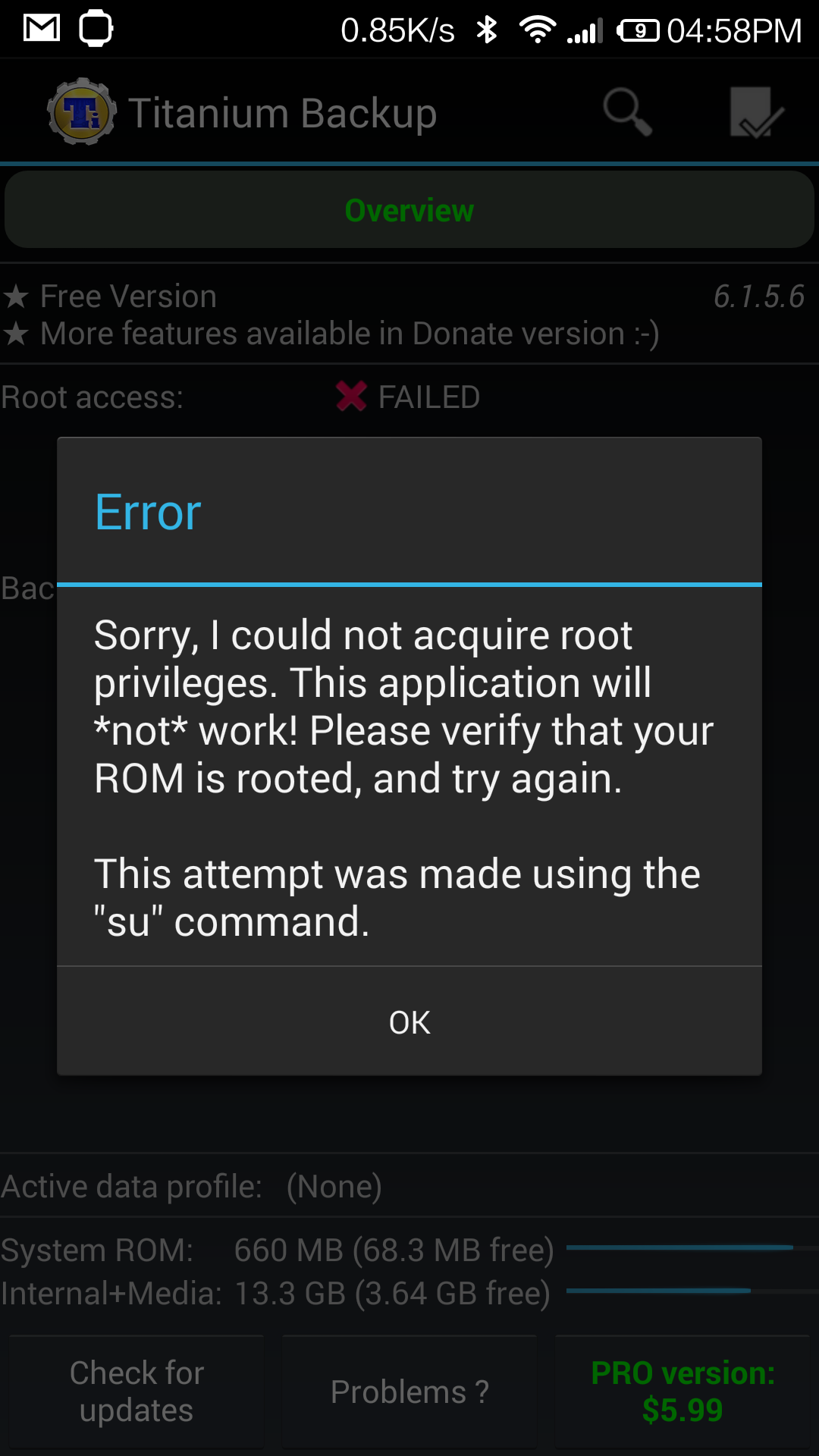Image resolution: width=819 pixels, height=1456 pixels.
Task: Tap the Free Version star line
Action: [x=110, y=296]
